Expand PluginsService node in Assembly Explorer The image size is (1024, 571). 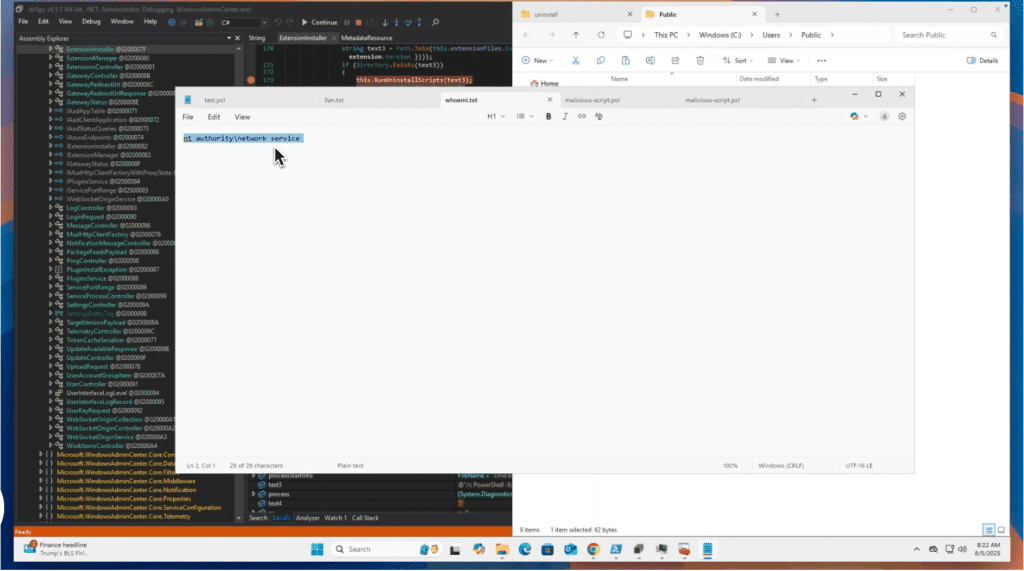point(50,278)
